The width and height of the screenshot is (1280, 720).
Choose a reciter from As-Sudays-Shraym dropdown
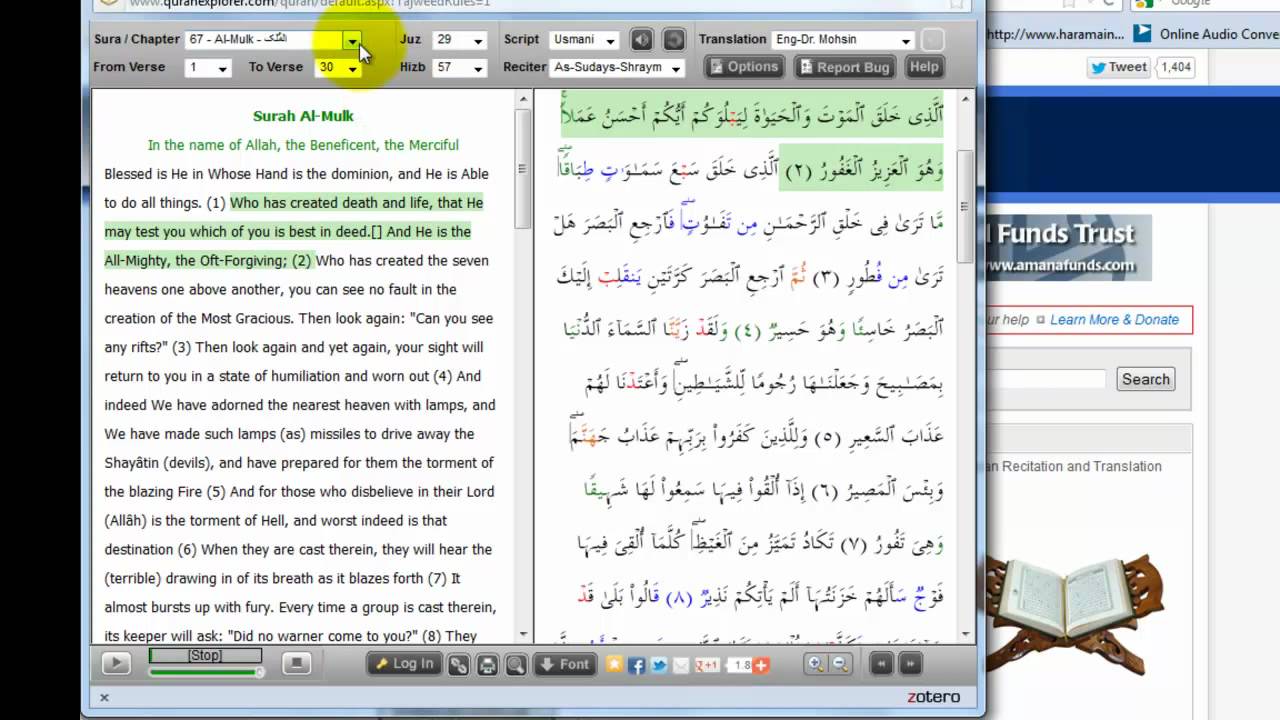pyautogui.click(x=617, y=68)
